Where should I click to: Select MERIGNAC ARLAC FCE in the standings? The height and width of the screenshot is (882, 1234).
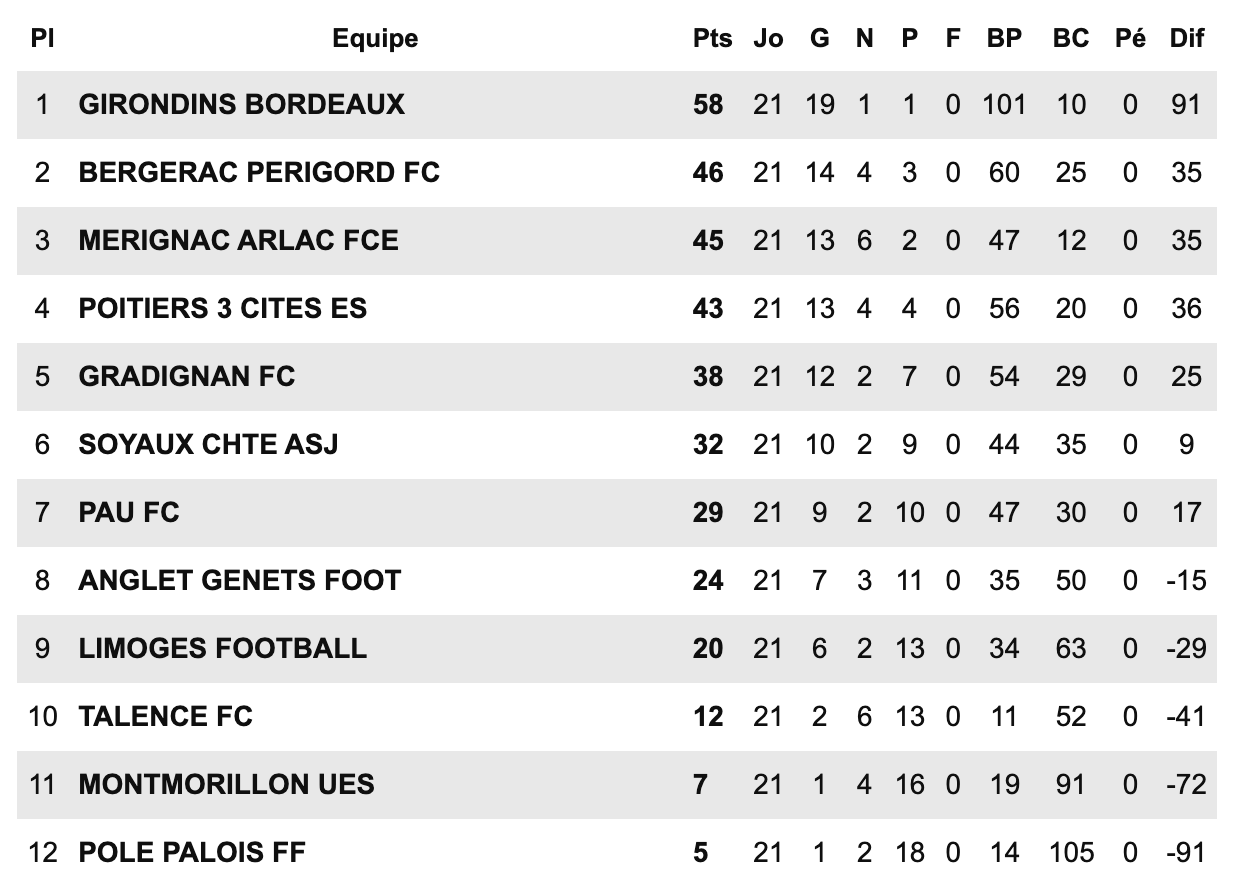pos(238,240)
